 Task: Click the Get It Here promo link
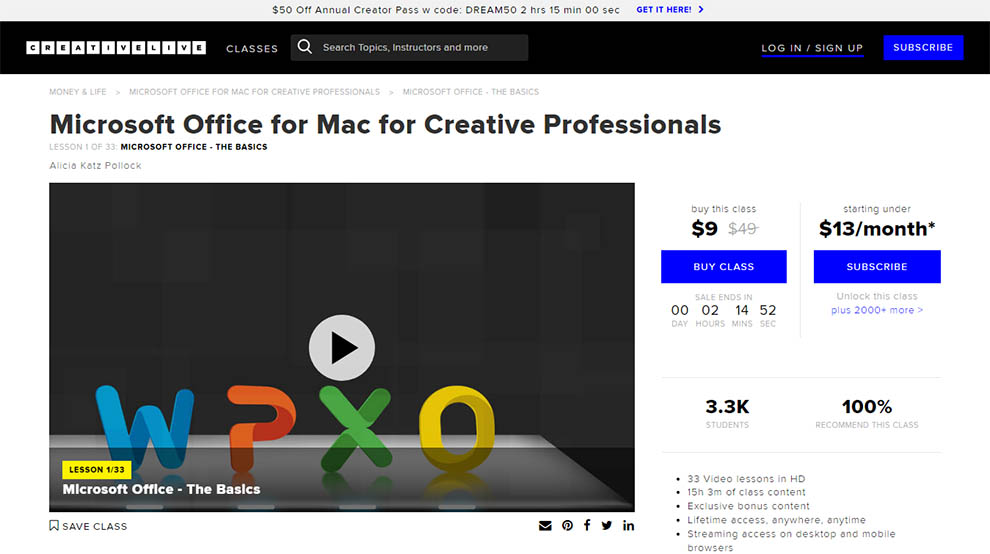click(x=664, y=9)
